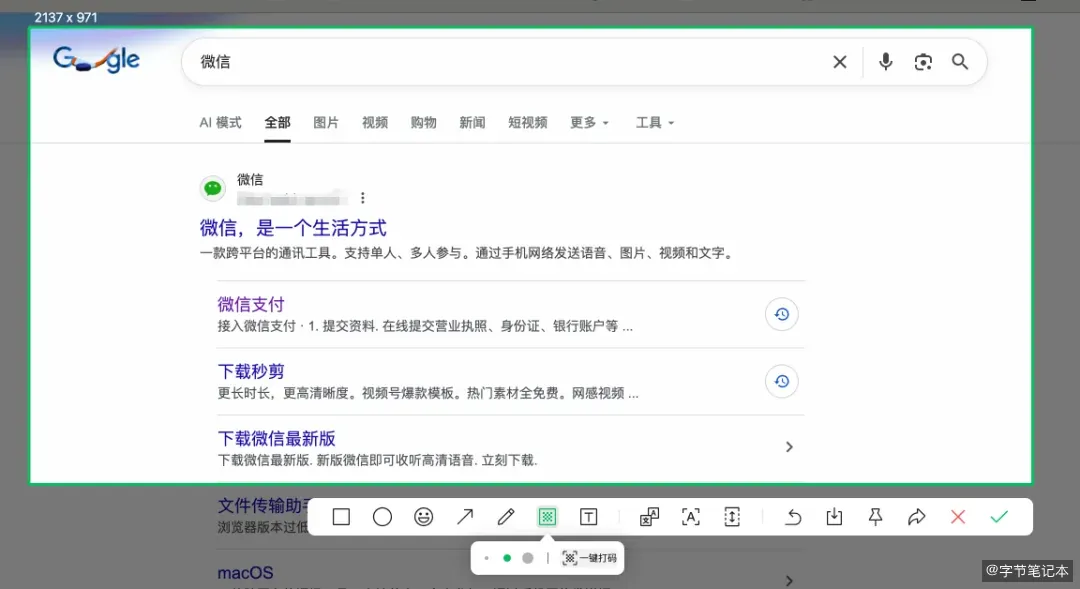This screenshot has width=1080, height=589.
Task: Pin the screenshot to the screen
Action: coord(875,517)
